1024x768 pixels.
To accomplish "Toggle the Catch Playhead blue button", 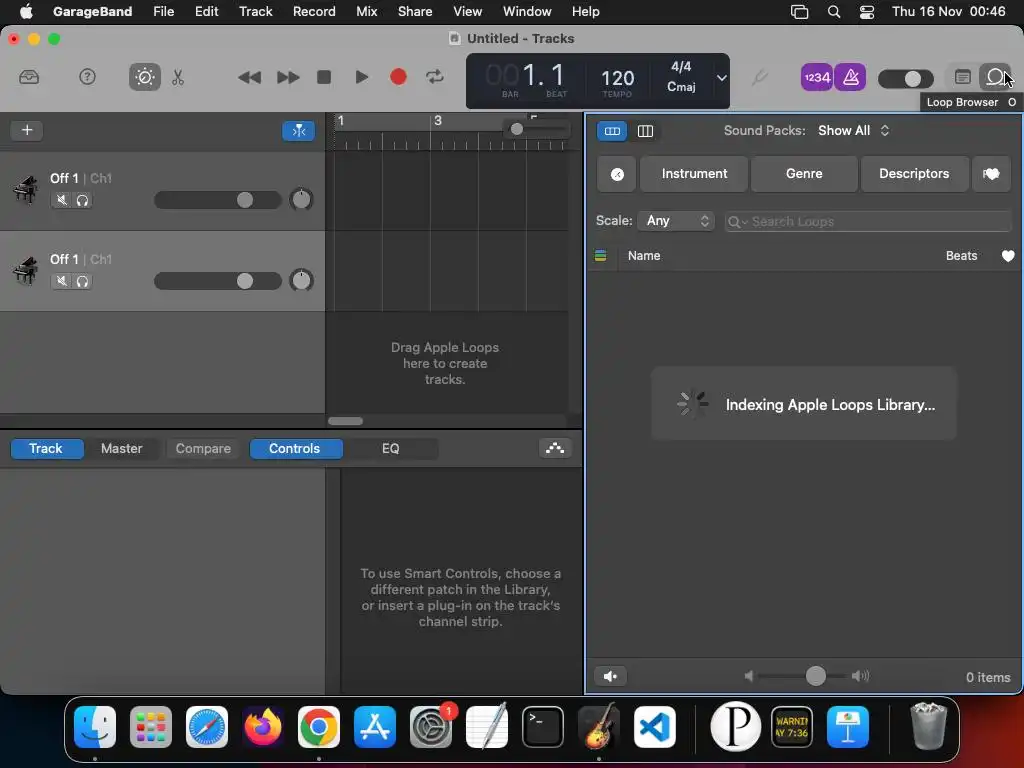I will pos(298,131).
